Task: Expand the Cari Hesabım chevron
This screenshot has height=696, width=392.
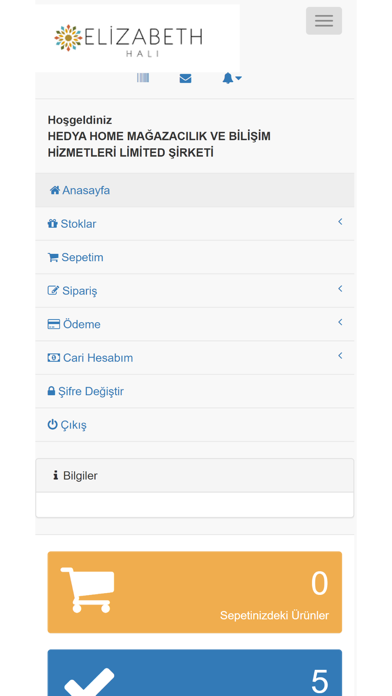Action: coord(340,356)
